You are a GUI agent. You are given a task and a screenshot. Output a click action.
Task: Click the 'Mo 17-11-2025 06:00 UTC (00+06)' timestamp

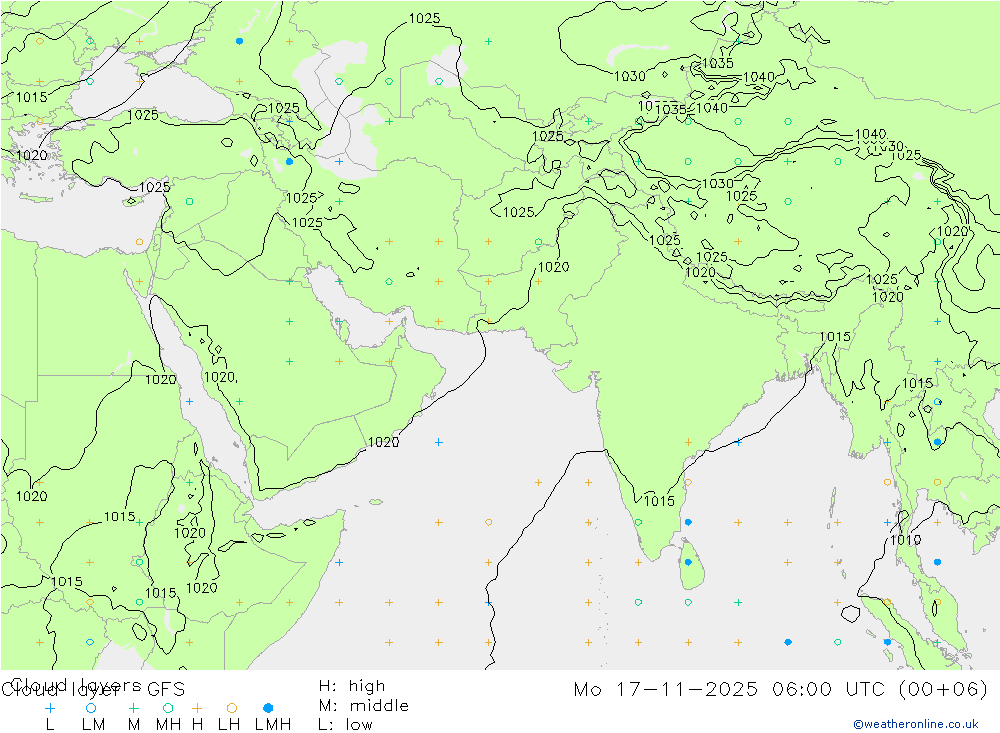pyautogui.click(x=781, y=690)
